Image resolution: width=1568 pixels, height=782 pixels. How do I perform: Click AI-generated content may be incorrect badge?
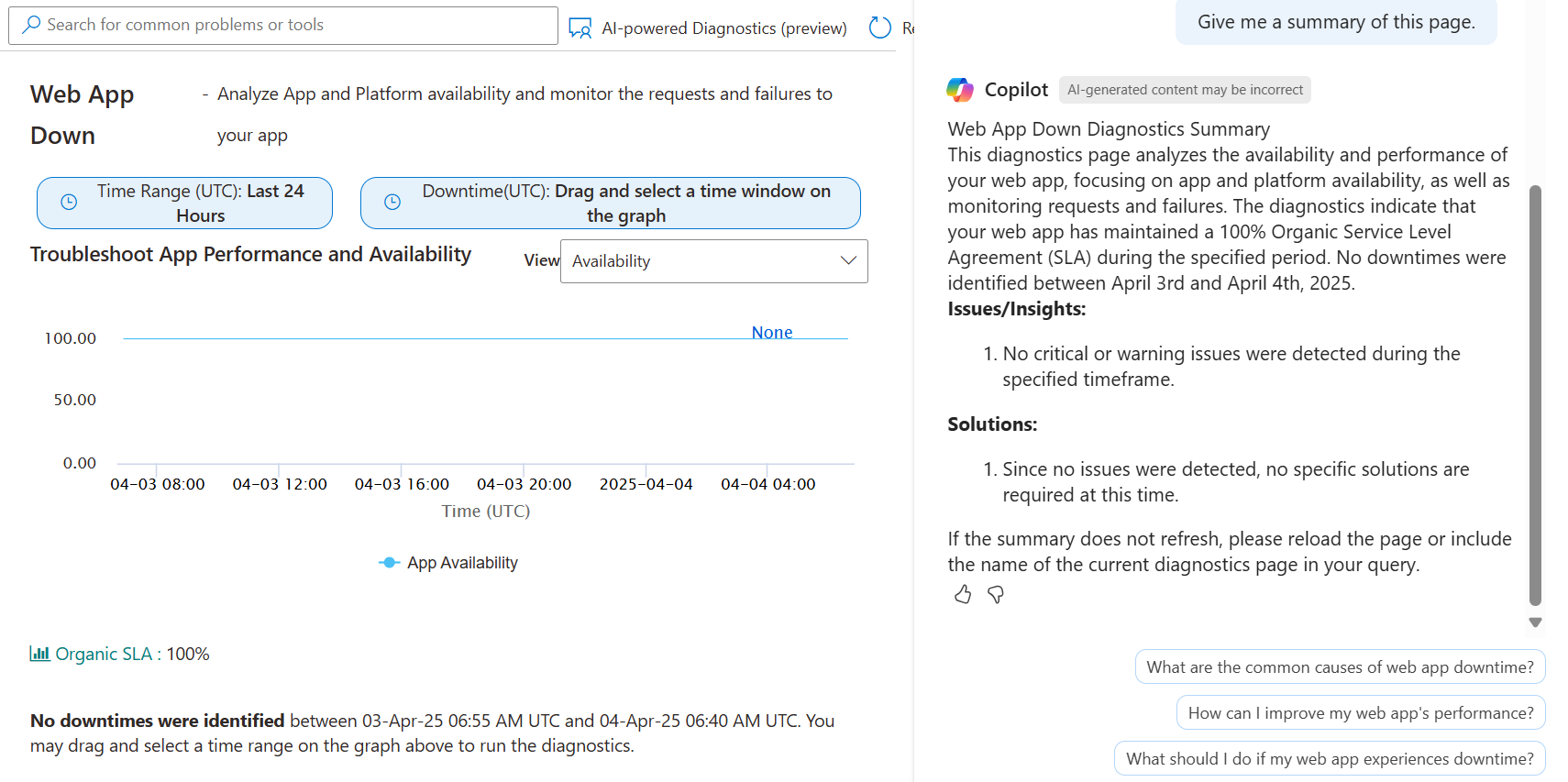(1185, 90)
